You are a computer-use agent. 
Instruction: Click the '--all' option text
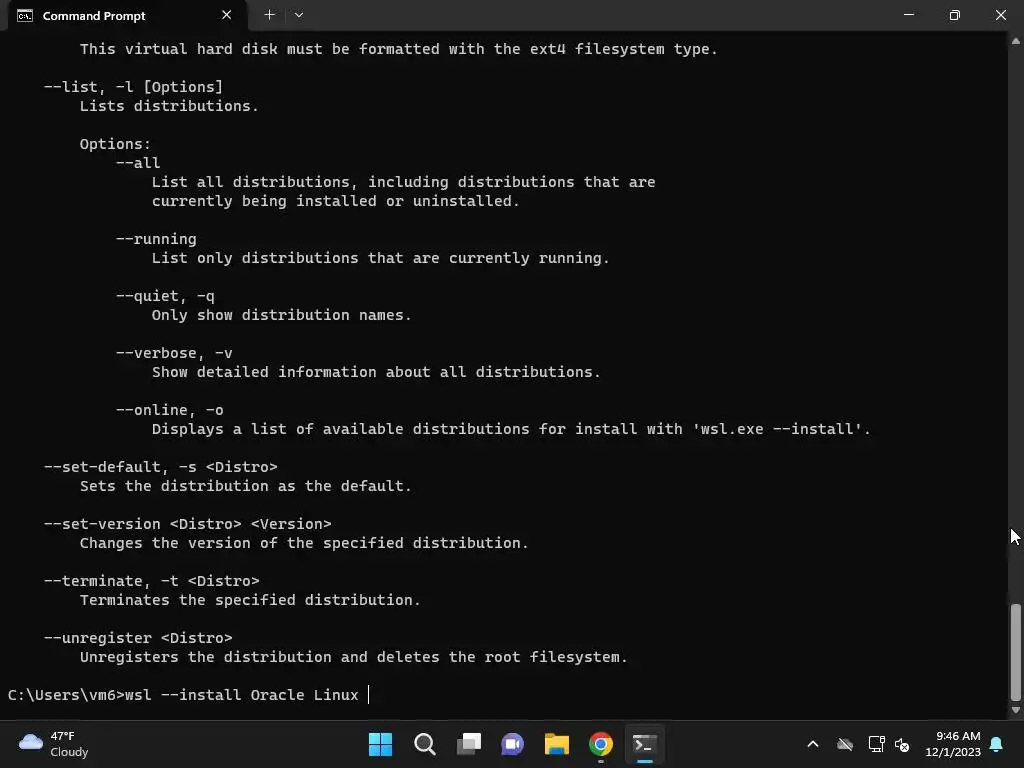tap(138, 163)
